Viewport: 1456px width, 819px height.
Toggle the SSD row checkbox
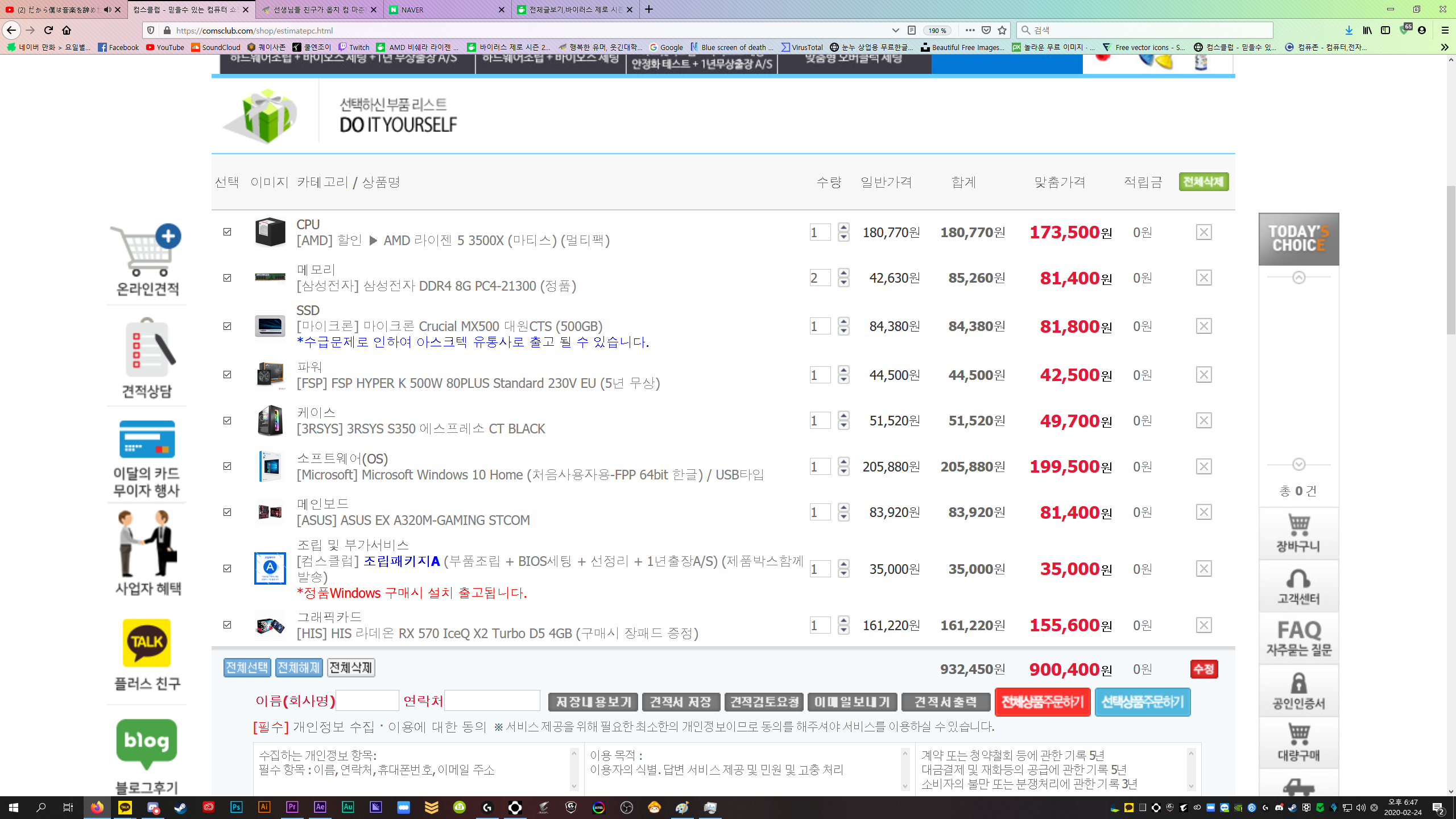[227, 326]
